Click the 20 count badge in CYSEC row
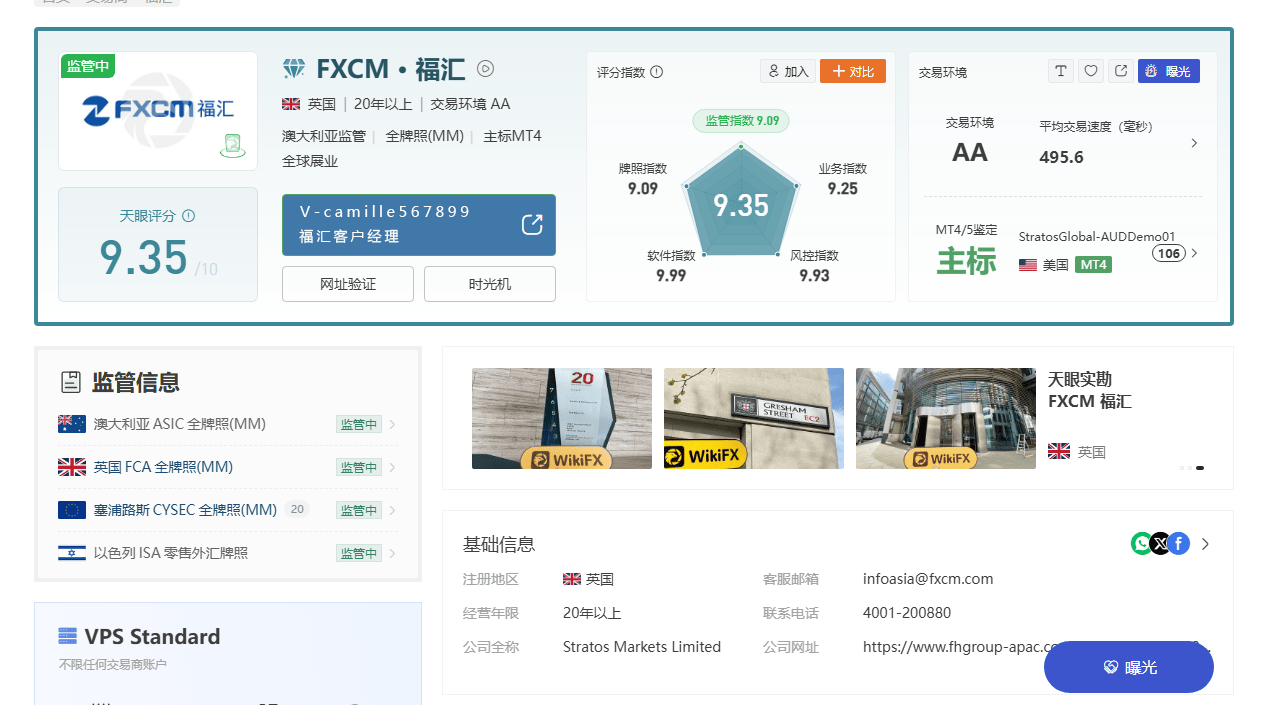The height and width of the screenshot is (705, 1262). tap(296, 509)
